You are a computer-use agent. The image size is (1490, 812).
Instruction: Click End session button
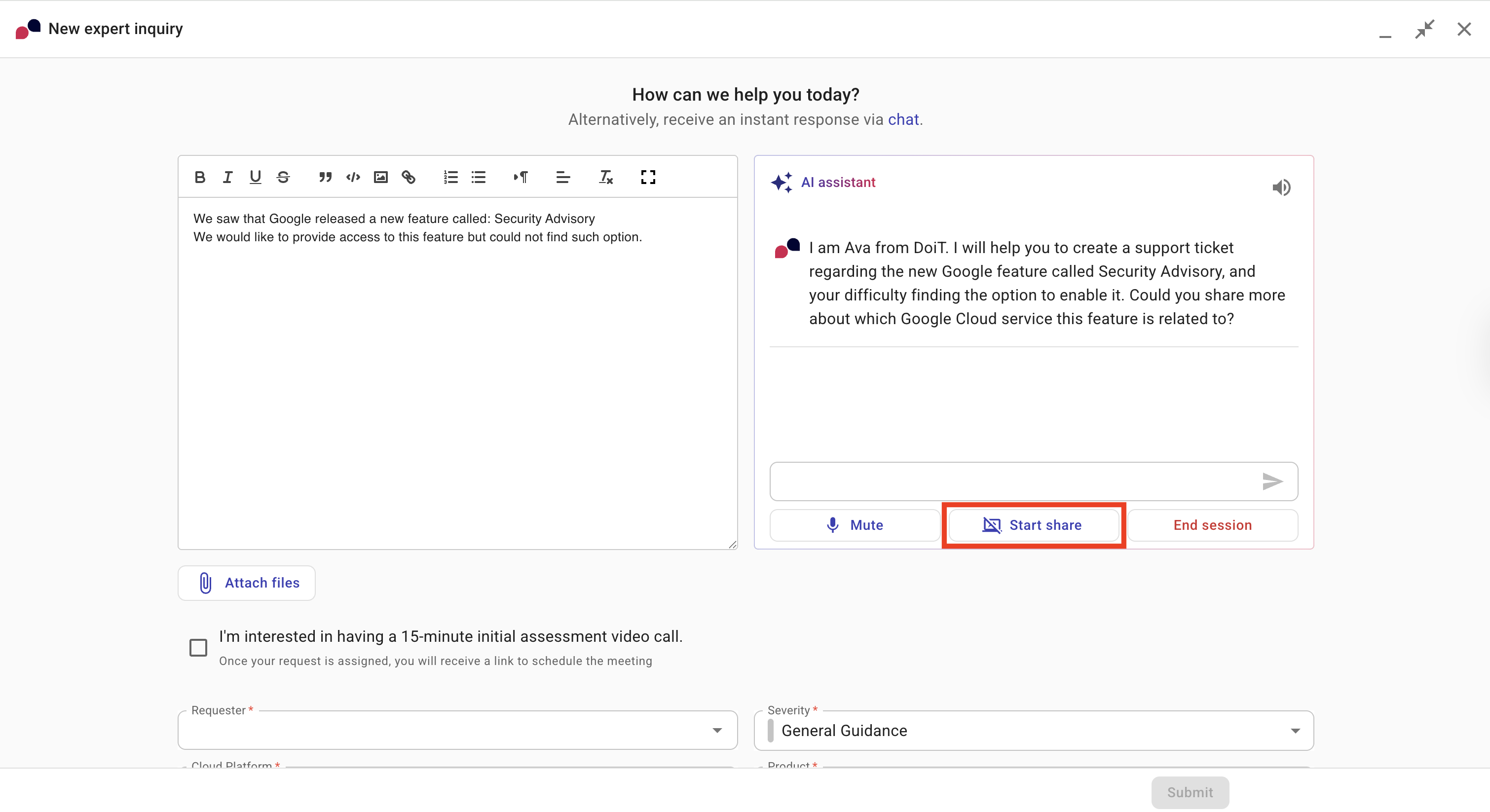pyautogui.click(x=1212, y=525)
